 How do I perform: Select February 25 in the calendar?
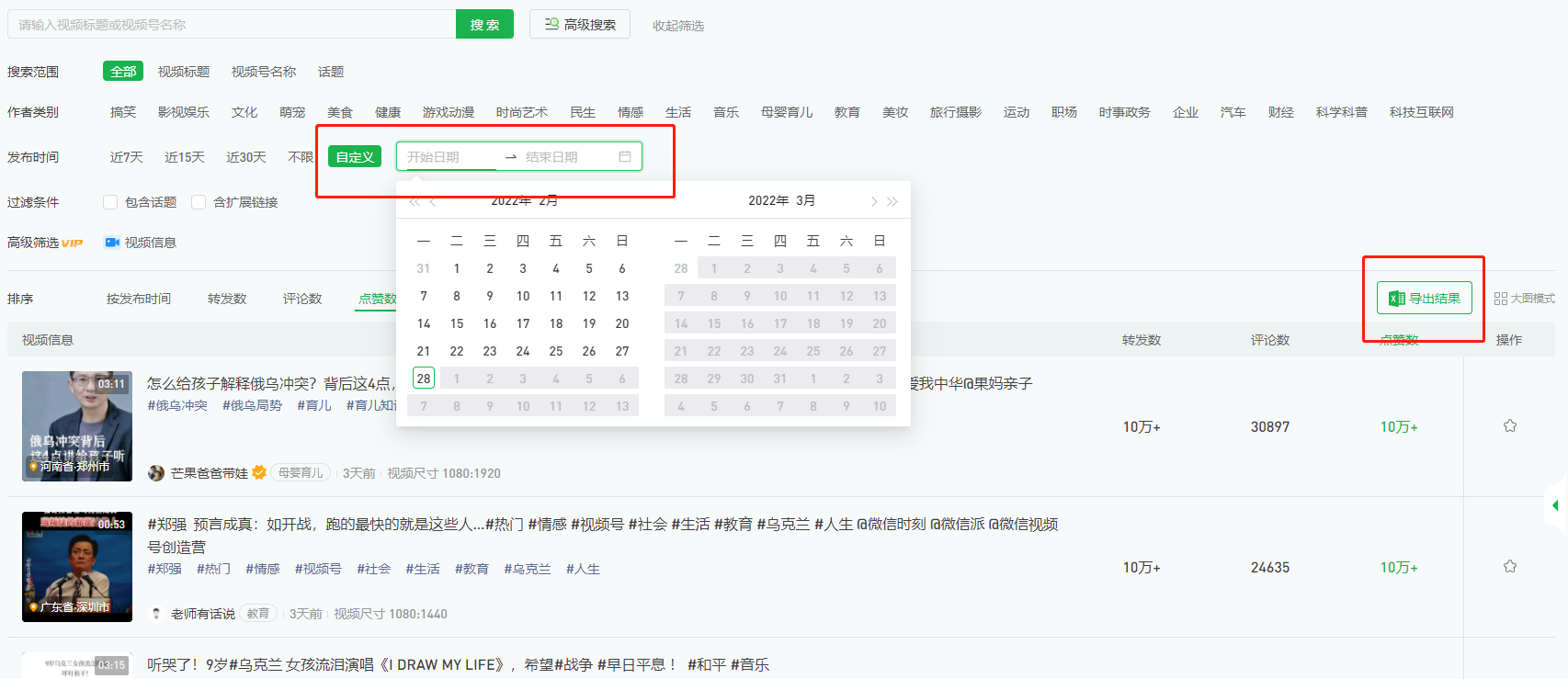pyautogui.click(x=556, y=351)
